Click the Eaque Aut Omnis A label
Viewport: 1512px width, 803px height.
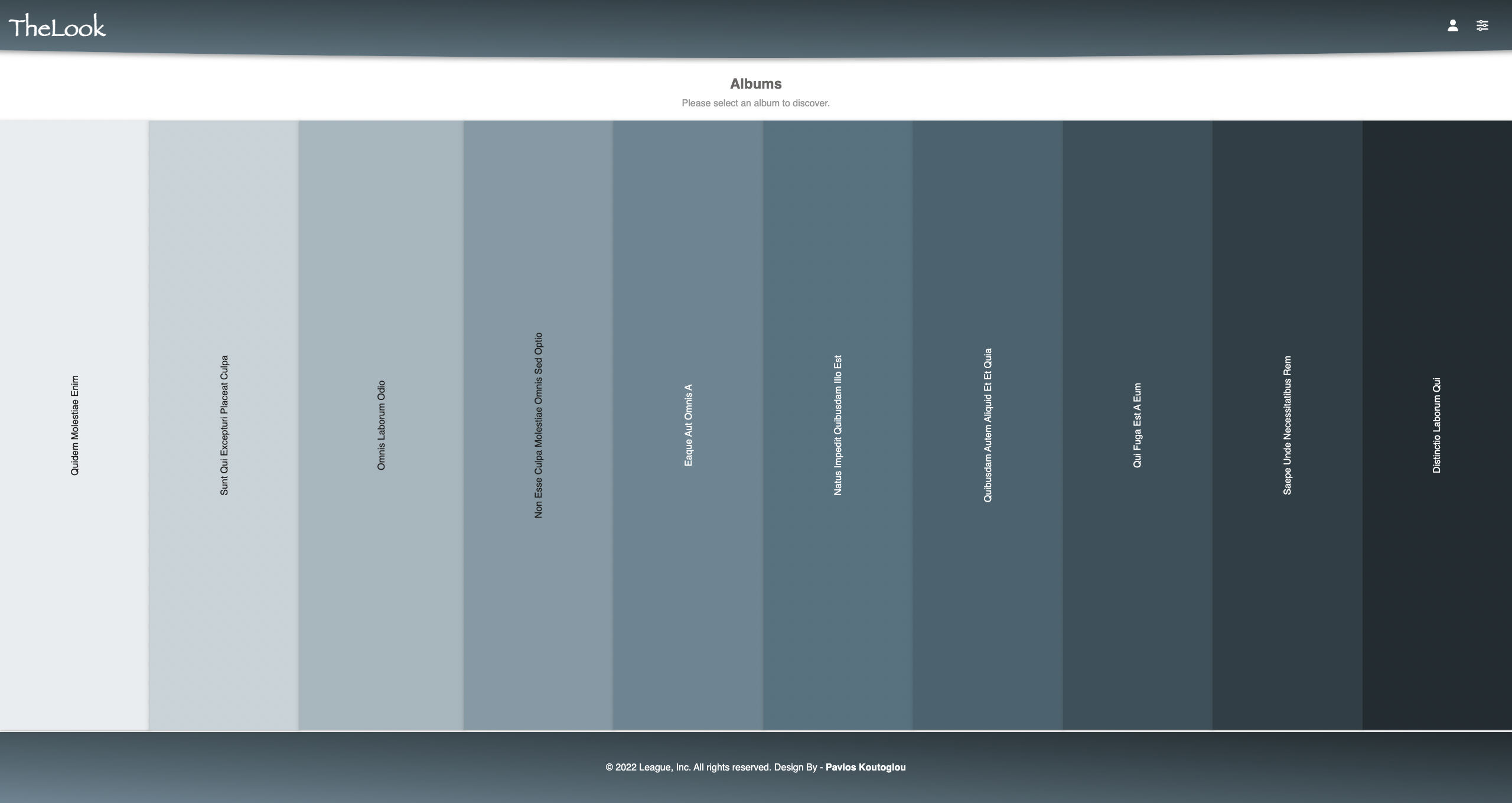(688, 425)
